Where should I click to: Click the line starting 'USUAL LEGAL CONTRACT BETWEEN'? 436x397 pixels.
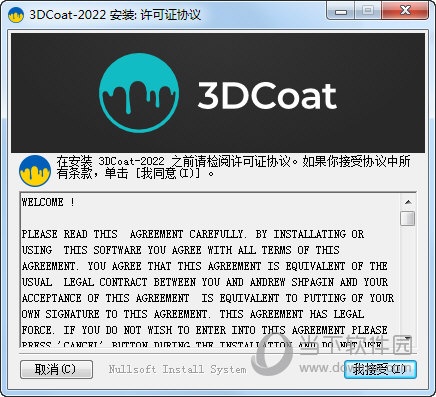205,282
